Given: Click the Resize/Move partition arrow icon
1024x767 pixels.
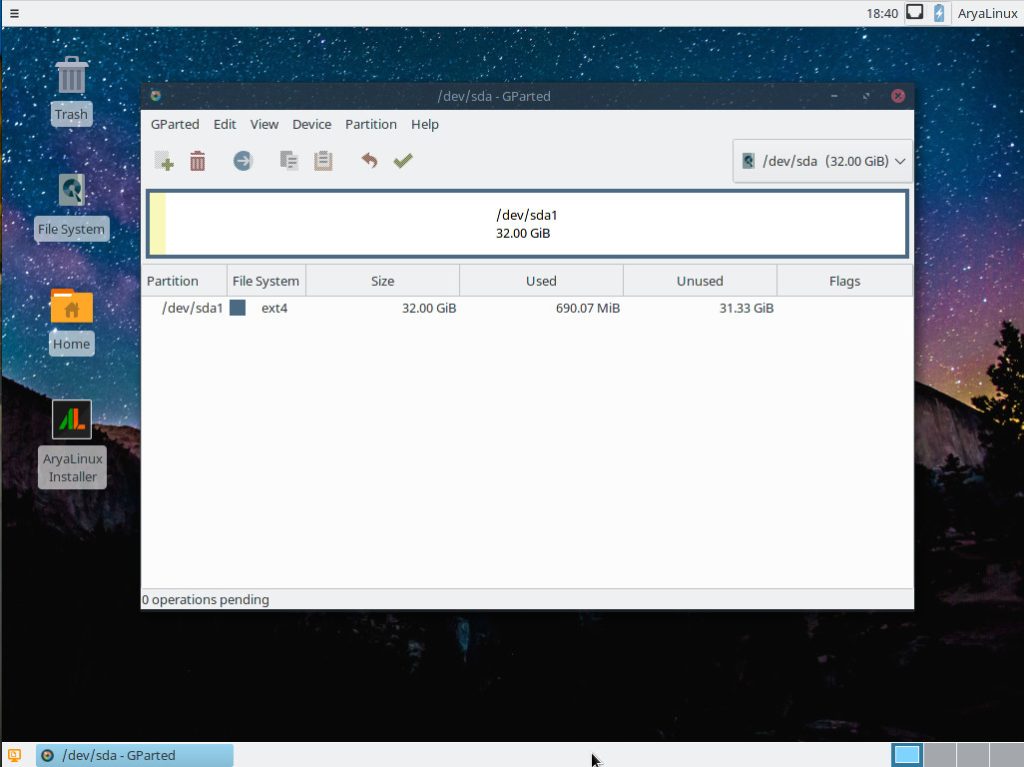Looking at the screenshot, I should pyautogui.click(x=243, y=161).
